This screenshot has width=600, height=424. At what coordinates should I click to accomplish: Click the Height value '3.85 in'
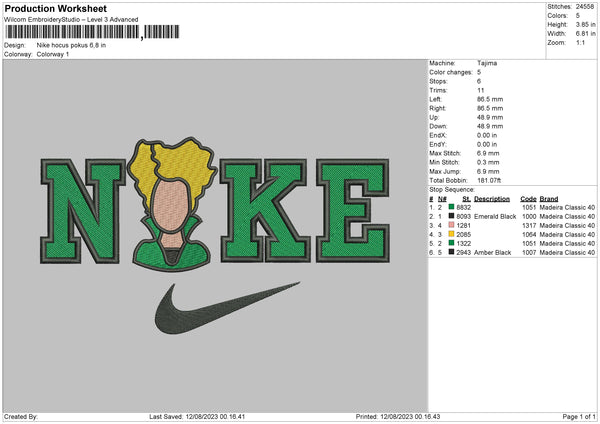[586, 24]
